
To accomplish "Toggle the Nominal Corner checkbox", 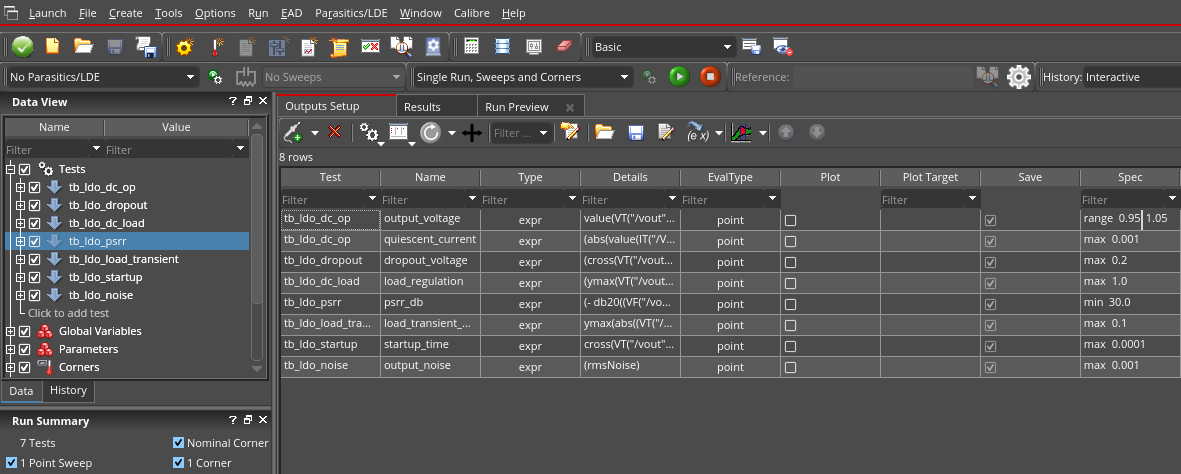I will pyautogui.click(x=179, y=443).
